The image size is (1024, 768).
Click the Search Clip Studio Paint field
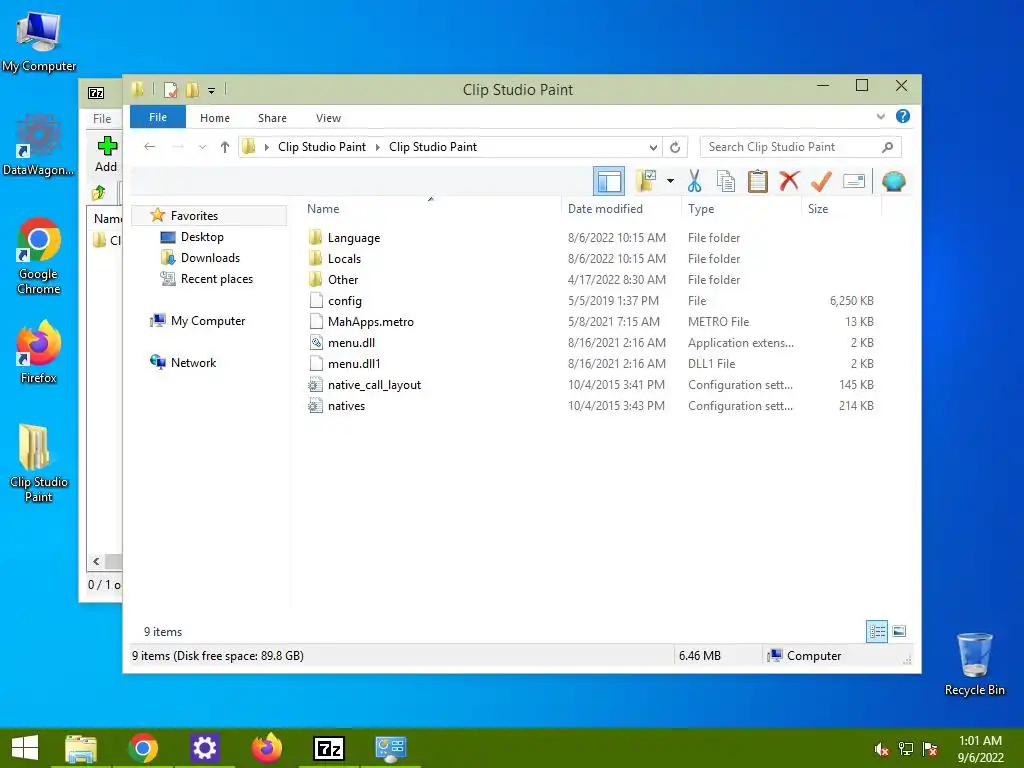coord(800,147)
